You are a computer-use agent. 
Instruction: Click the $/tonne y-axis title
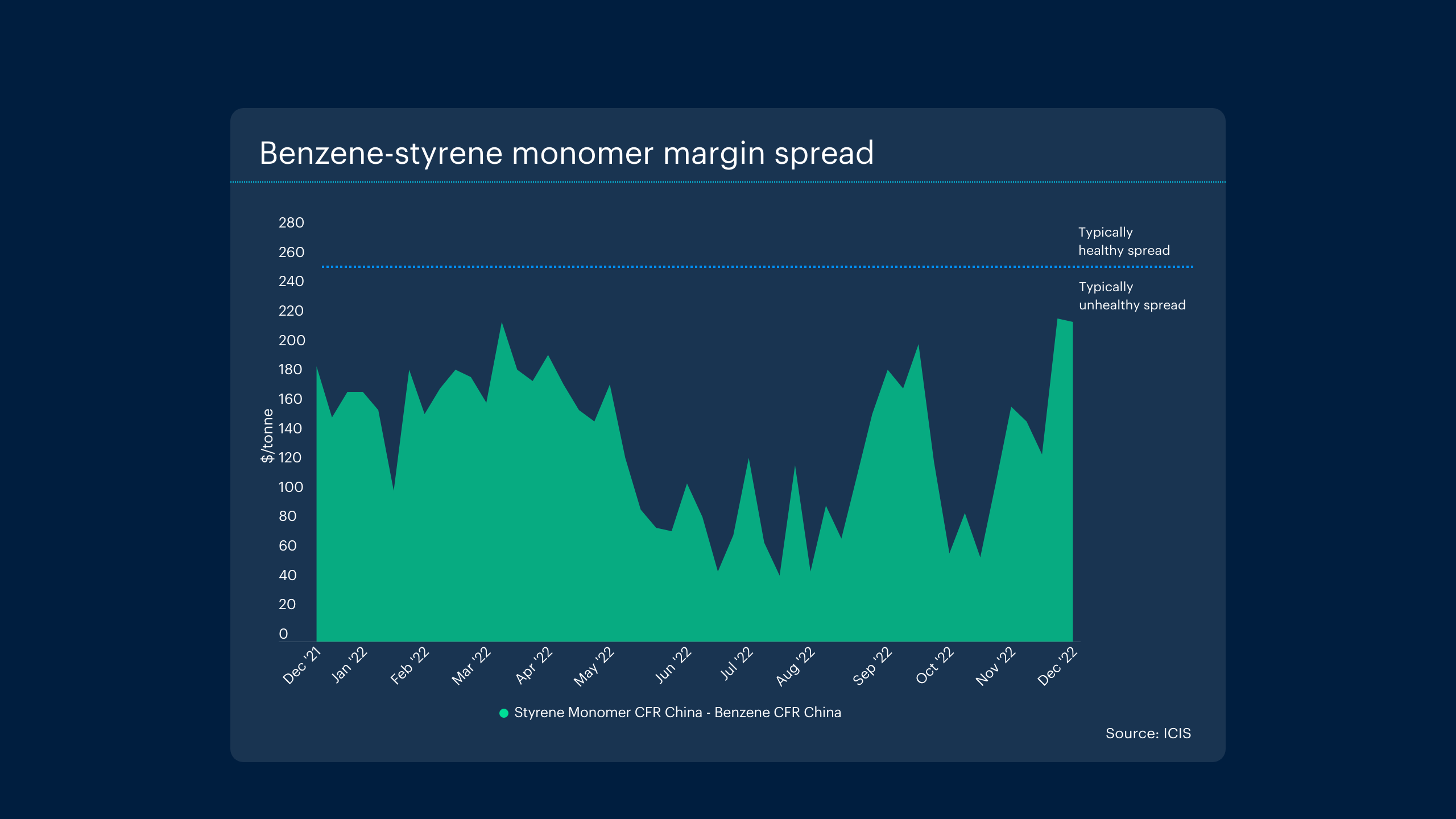pos(267,436)
